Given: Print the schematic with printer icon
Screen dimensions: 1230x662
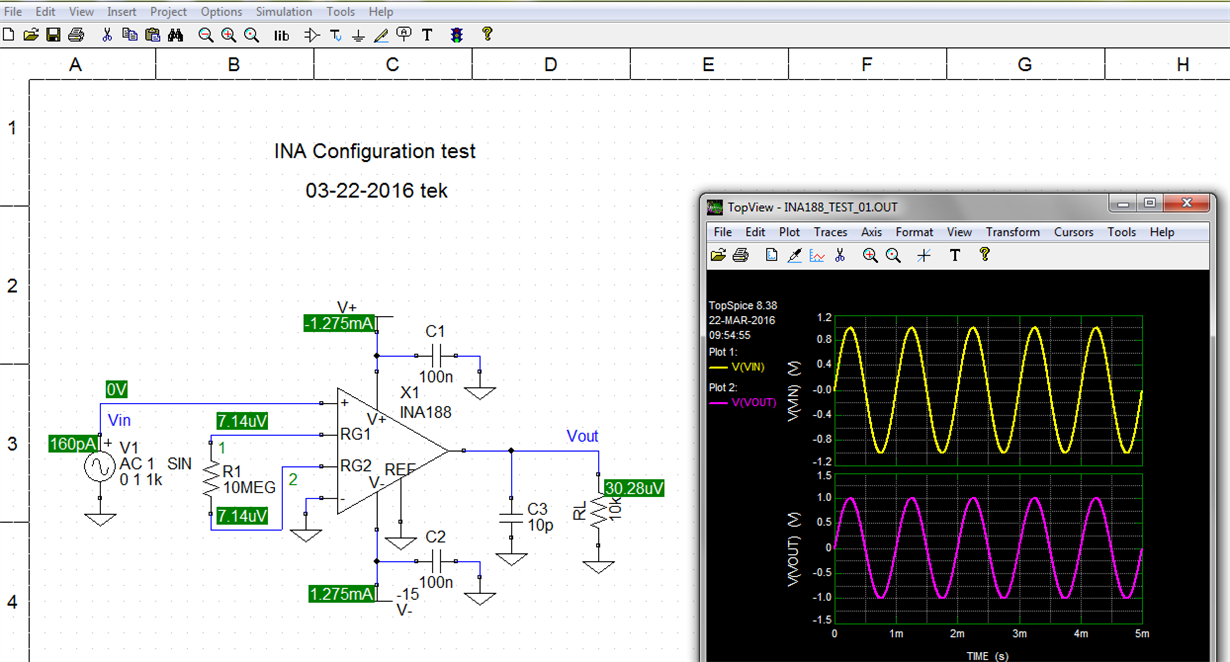Looking at the screenshot, I should tap(77, 35).
